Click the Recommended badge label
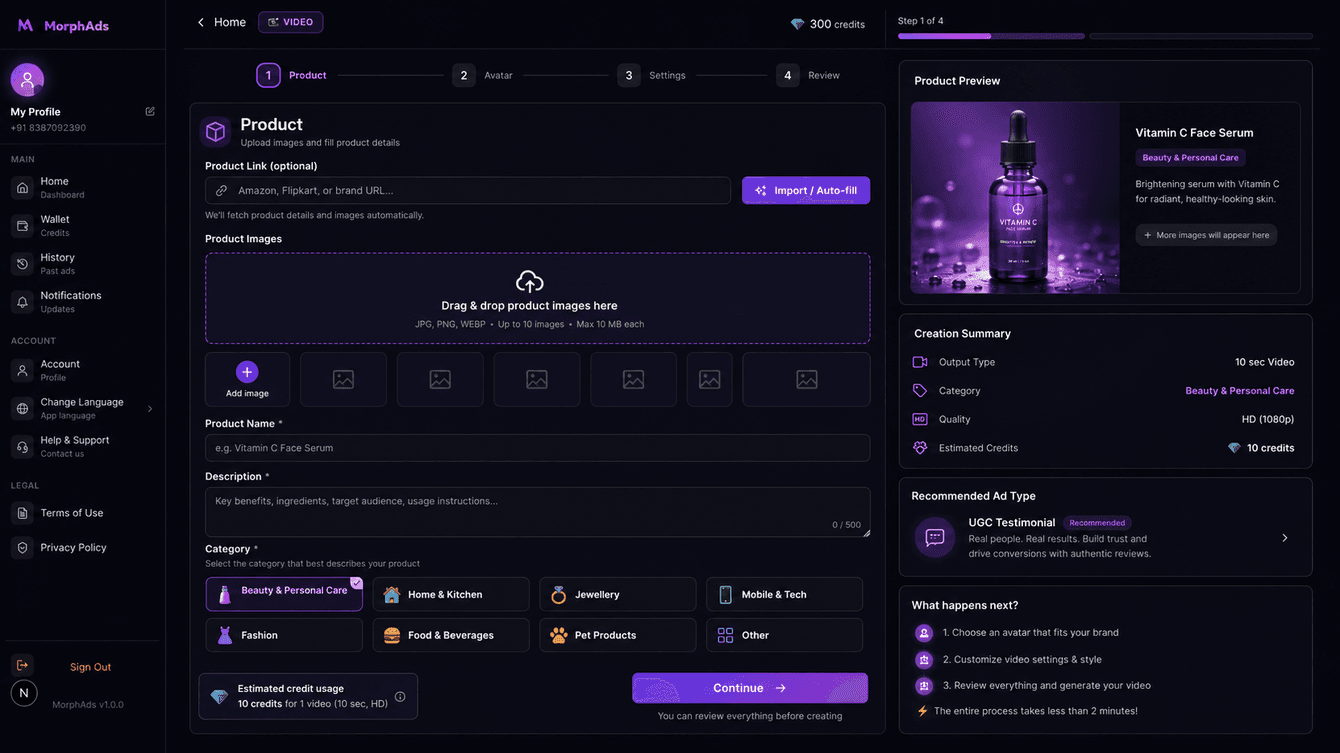The height and width of the screenshot is (753, 1340). click(1097, 523)
